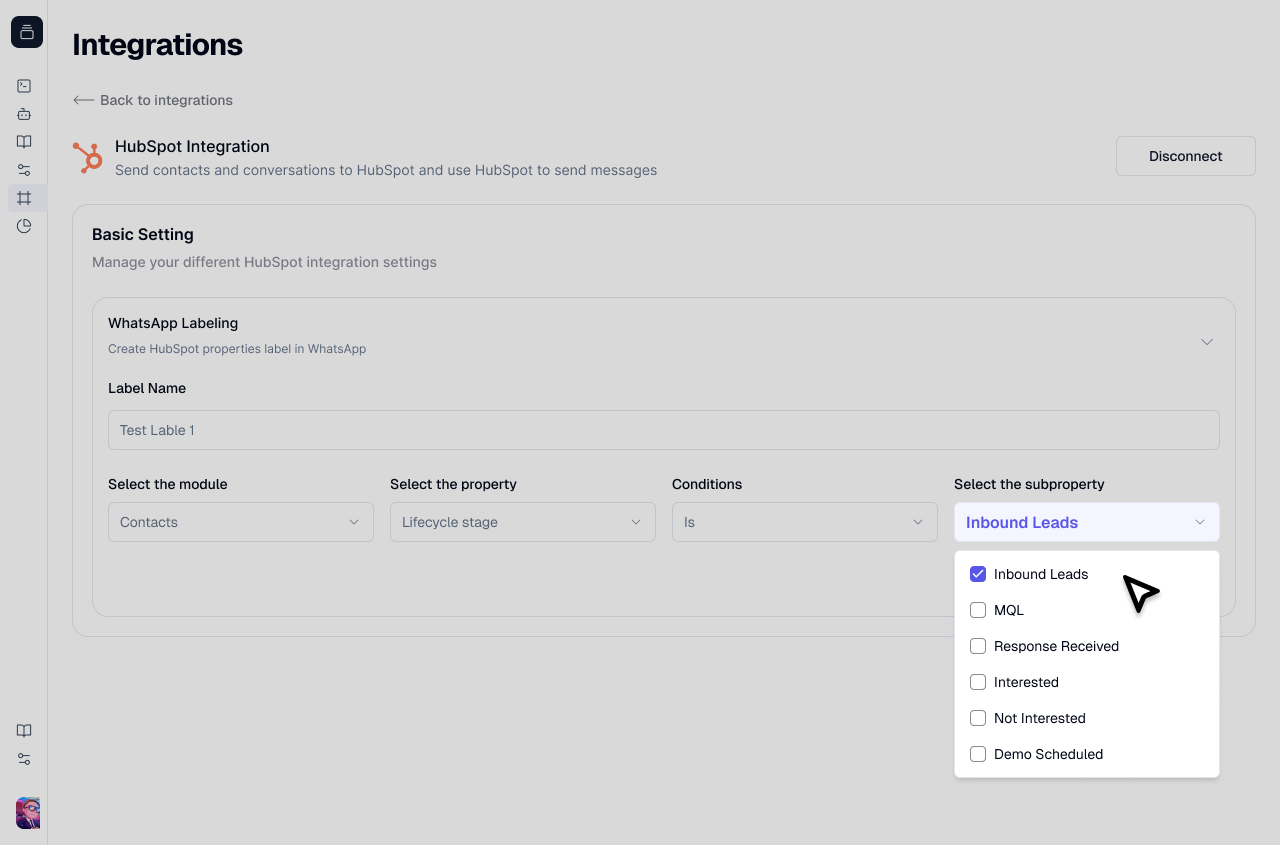Open the pie chart analytics sidebar icon
This screenshot has height=845, width=1280.
(x=24, y=226)
